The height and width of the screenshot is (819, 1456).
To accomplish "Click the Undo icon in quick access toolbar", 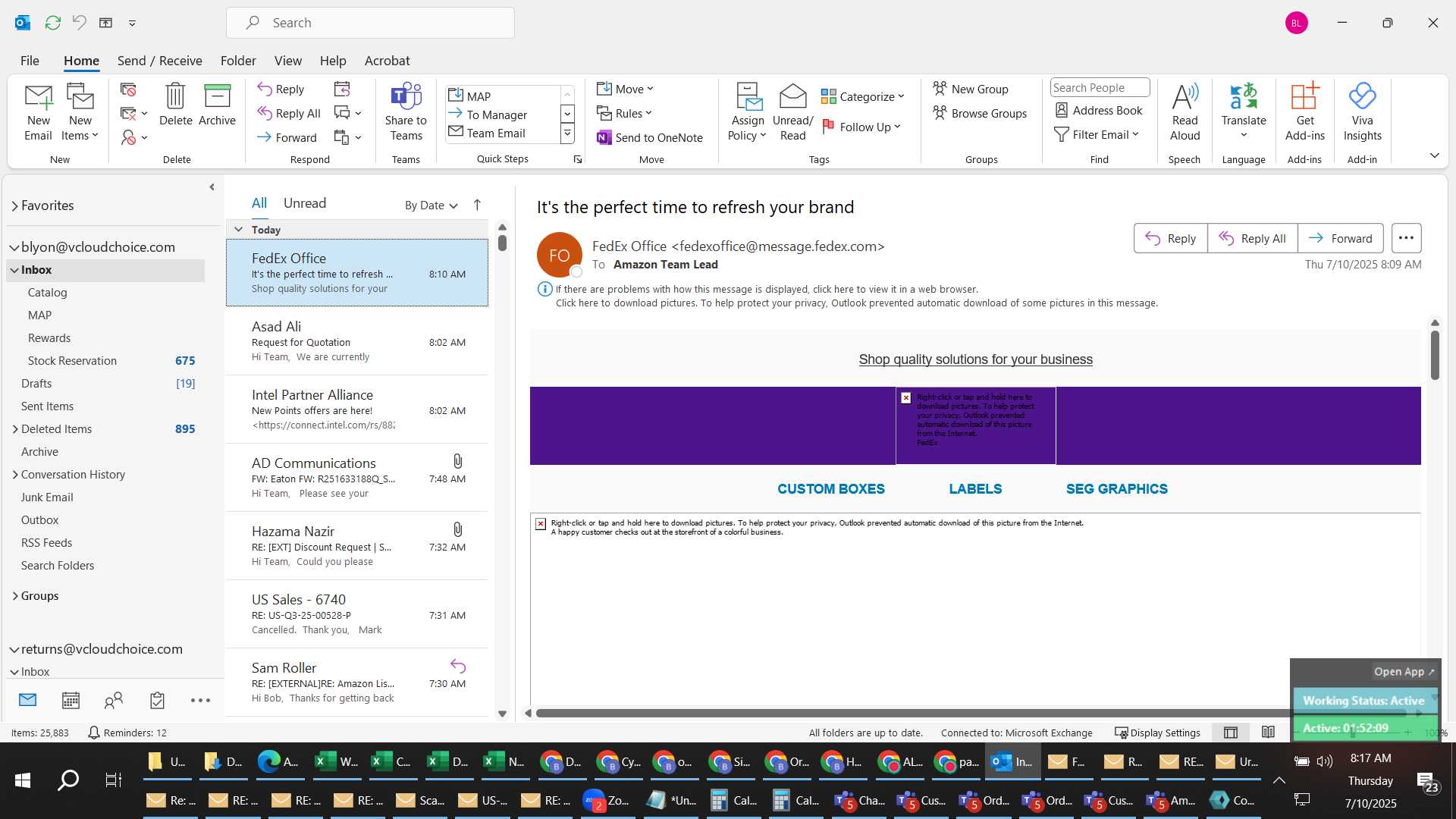I will click(x=79, y=23).
